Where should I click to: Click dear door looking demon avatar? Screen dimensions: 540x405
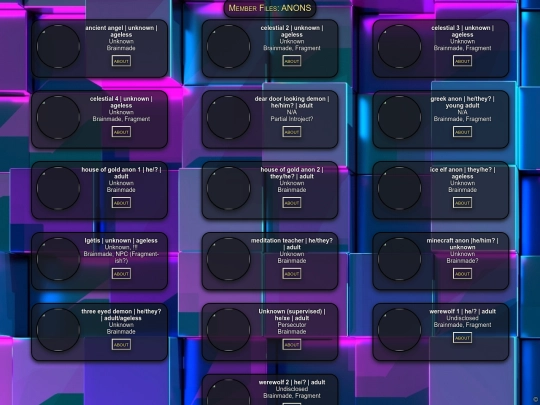coord(229,117)
